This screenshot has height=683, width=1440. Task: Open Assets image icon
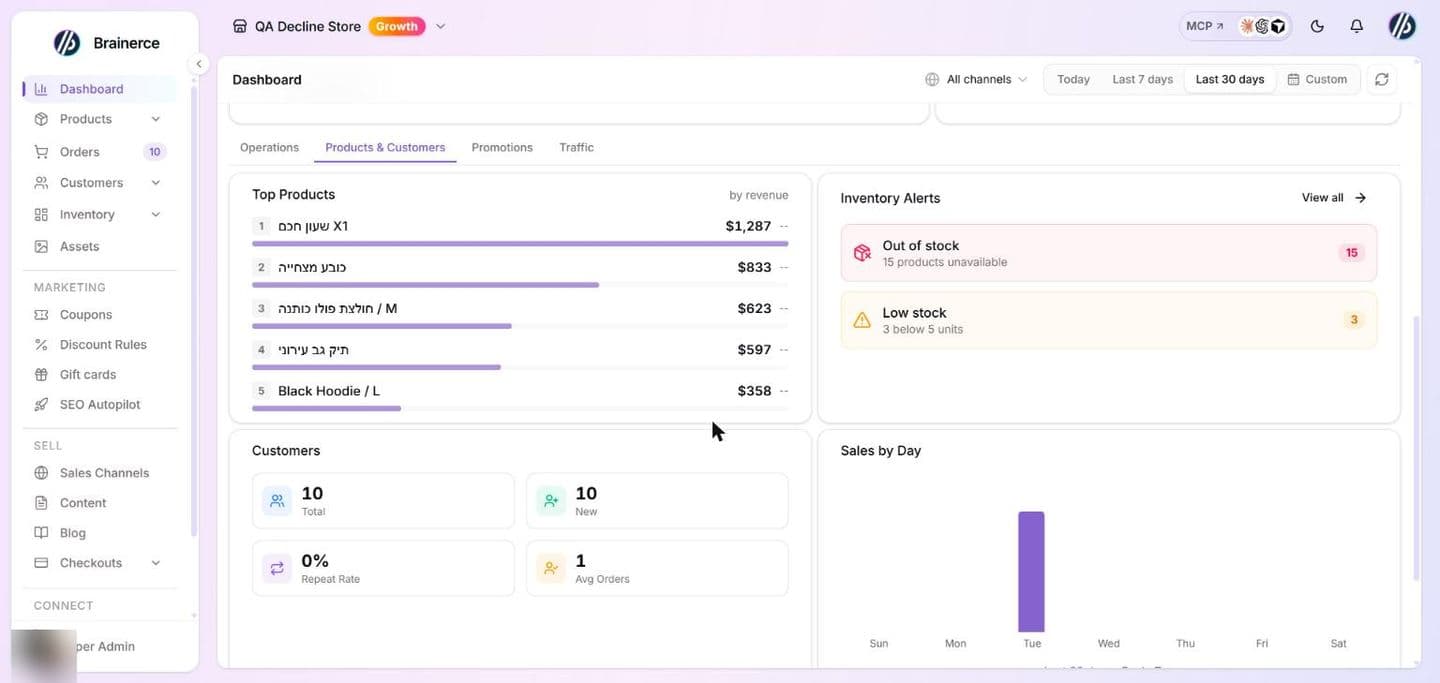[x=41, y=246]
